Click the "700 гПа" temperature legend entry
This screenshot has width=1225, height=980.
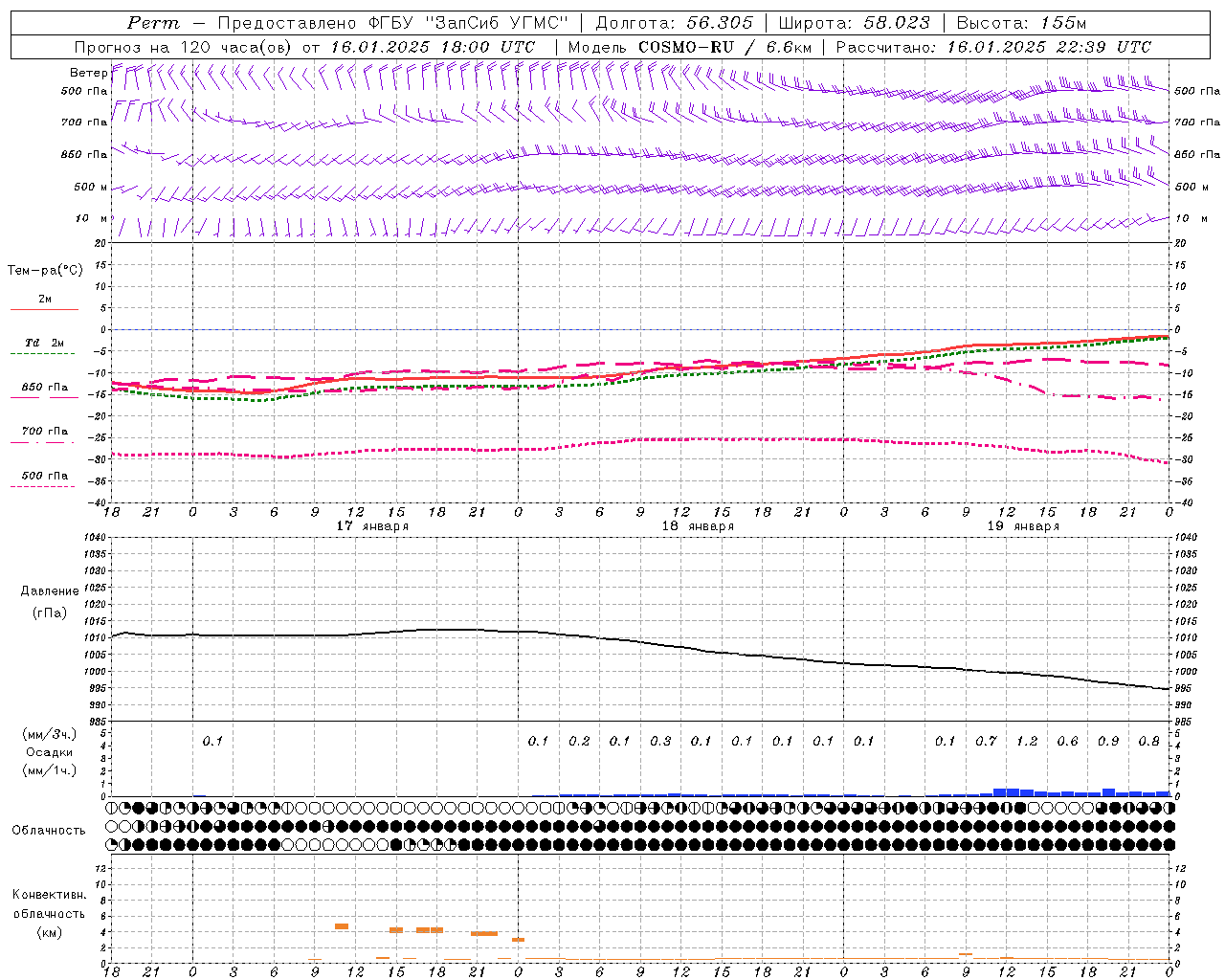pos(45,432)
